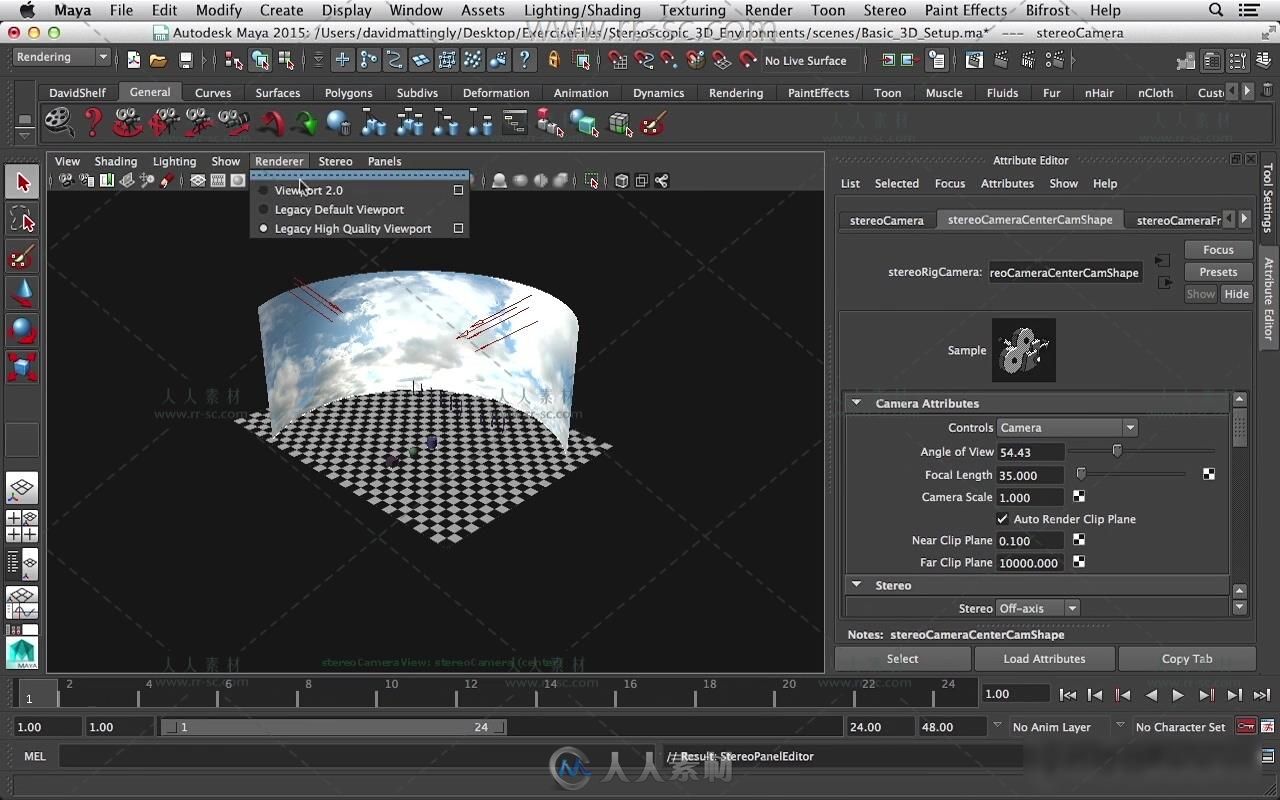The height and width of the screenshot is (800, 1280).
Task: Select Legacy High Quality Viewport renderer
Action: point(353,229)
